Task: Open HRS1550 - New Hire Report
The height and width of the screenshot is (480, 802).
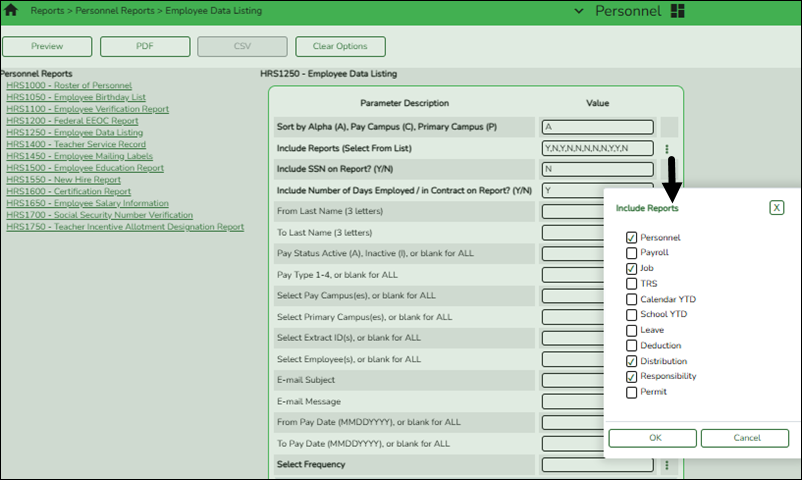Action: [63, 180]
